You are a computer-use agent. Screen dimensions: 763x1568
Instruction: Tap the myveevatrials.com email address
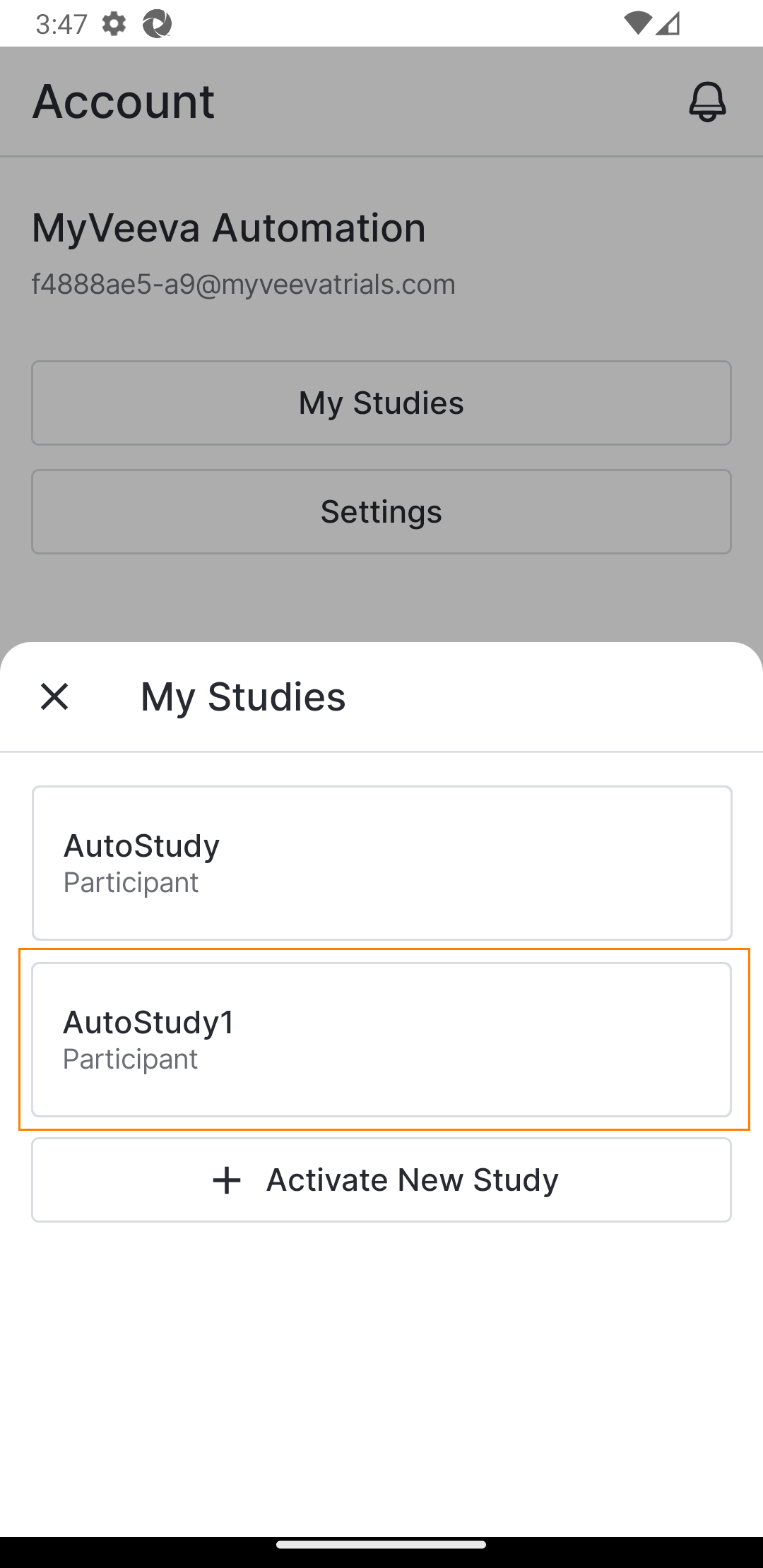click(x=244, y=284)
